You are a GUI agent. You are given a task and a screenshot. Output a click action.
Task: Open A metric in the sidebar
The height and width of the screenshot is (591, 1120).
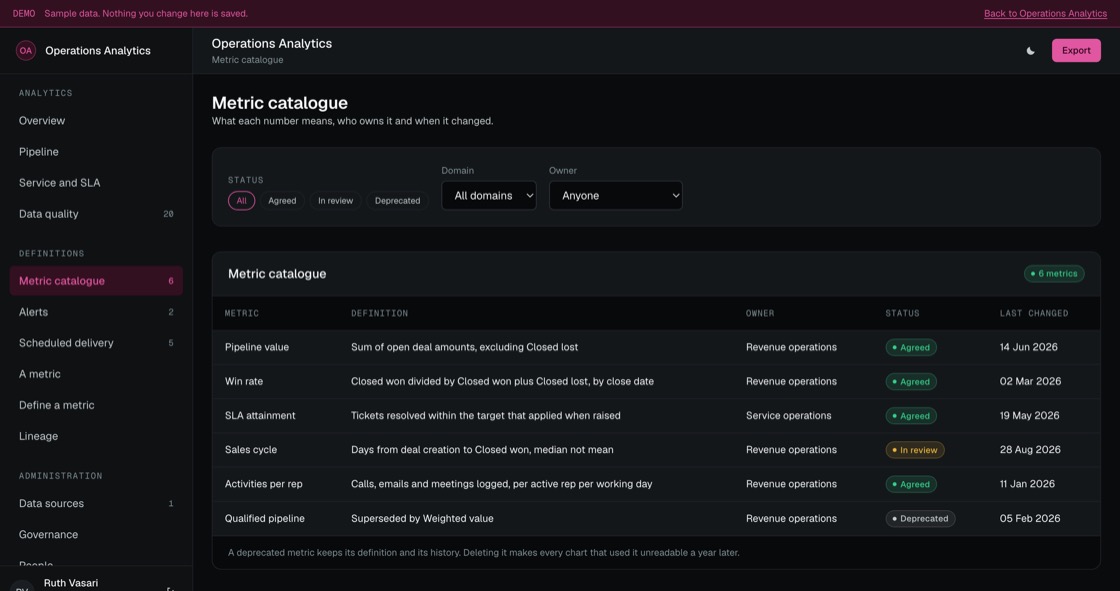tap(96, 374)
